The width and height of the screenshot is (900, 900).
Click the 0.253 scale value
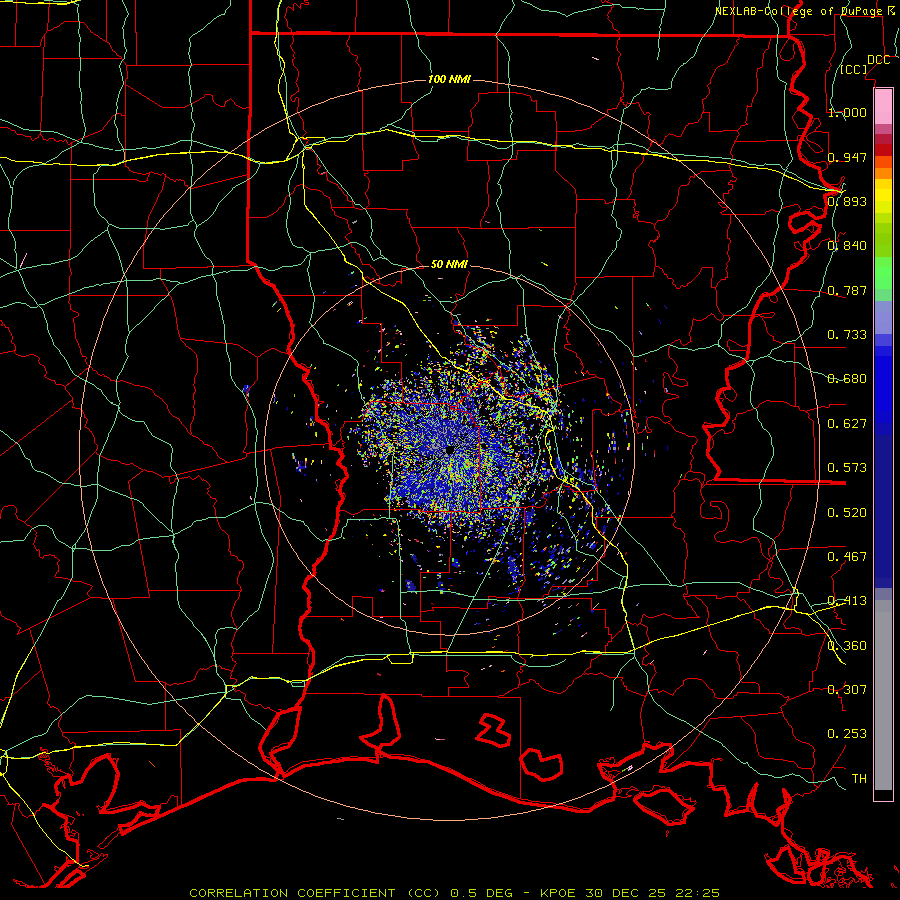click(x=847, y=734)
